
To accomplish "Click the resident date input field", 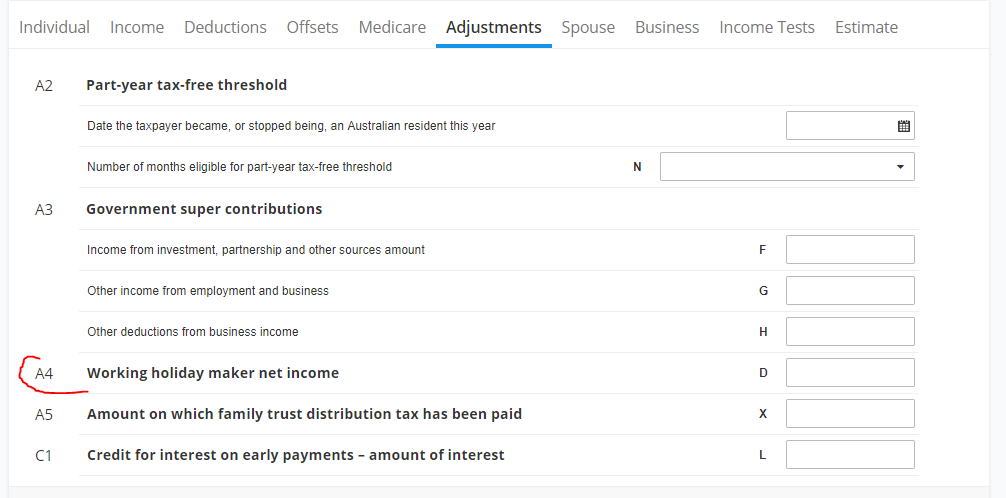I will point(850,126).
